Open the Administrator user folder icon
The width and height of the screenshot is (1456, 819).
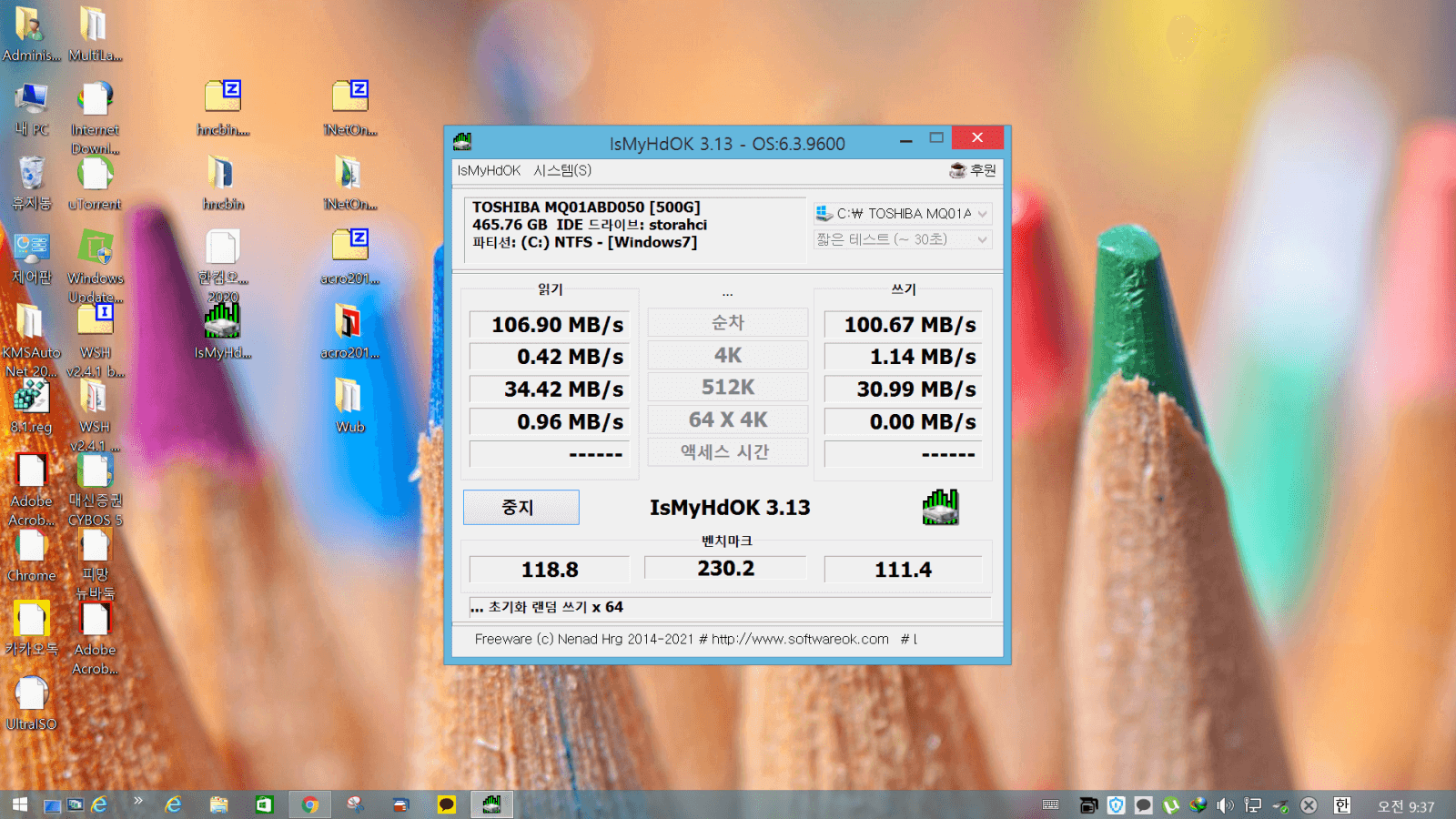click(x=32, y=35)
